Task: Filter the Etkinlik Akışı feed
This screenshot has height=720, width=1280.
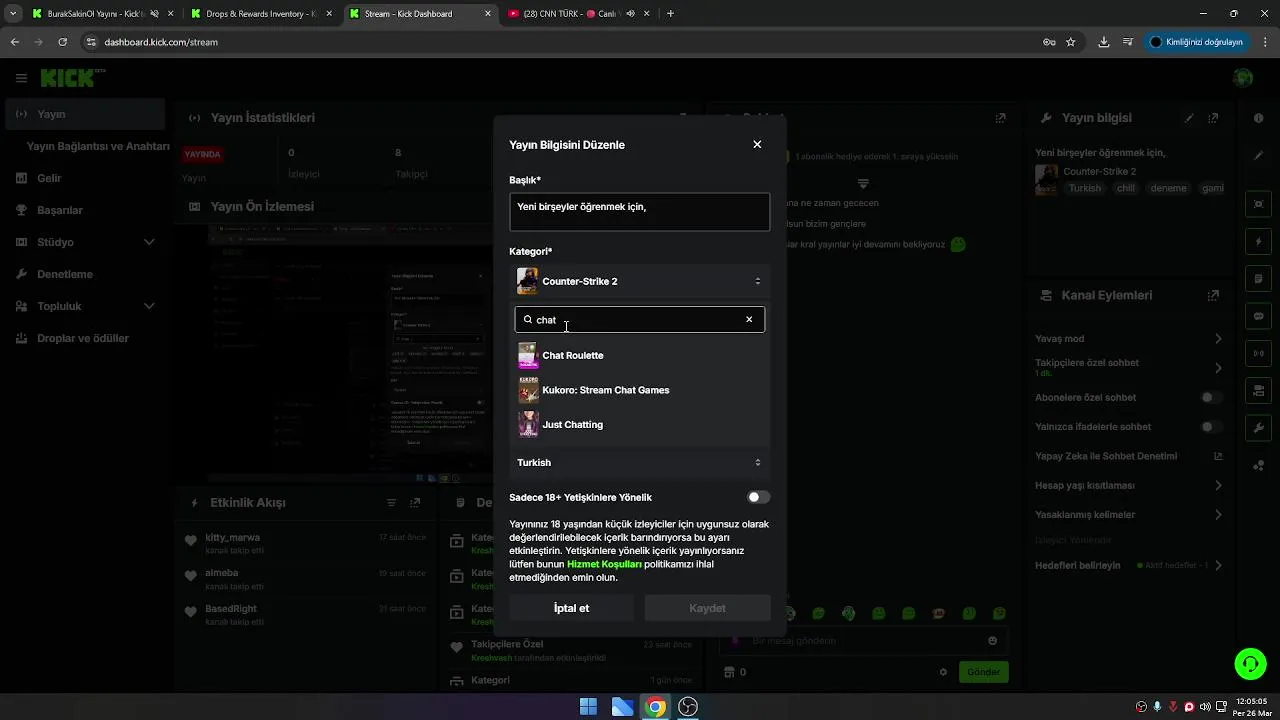Action: pos(392,503)
